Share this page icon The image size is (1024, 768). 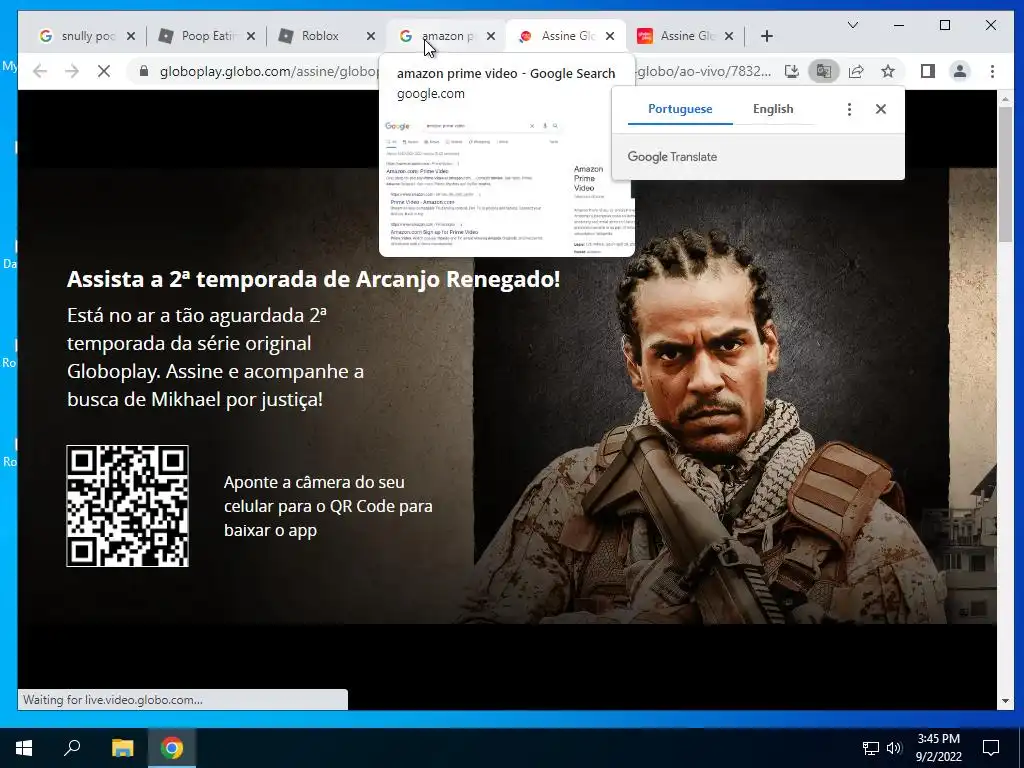pyautogui.click(x=856, y=71)
